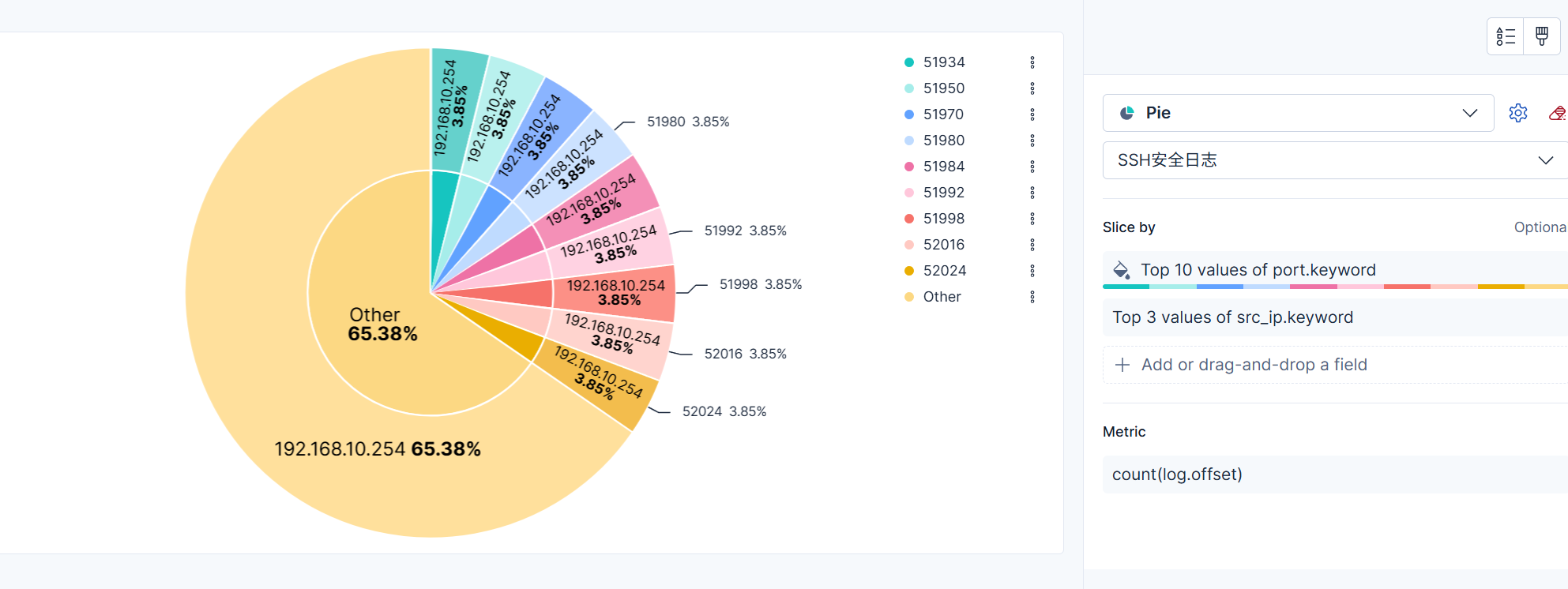Open three-dot menu for Other legend entry
The image size is (1568, 589).
click(x=1032, y=297)
